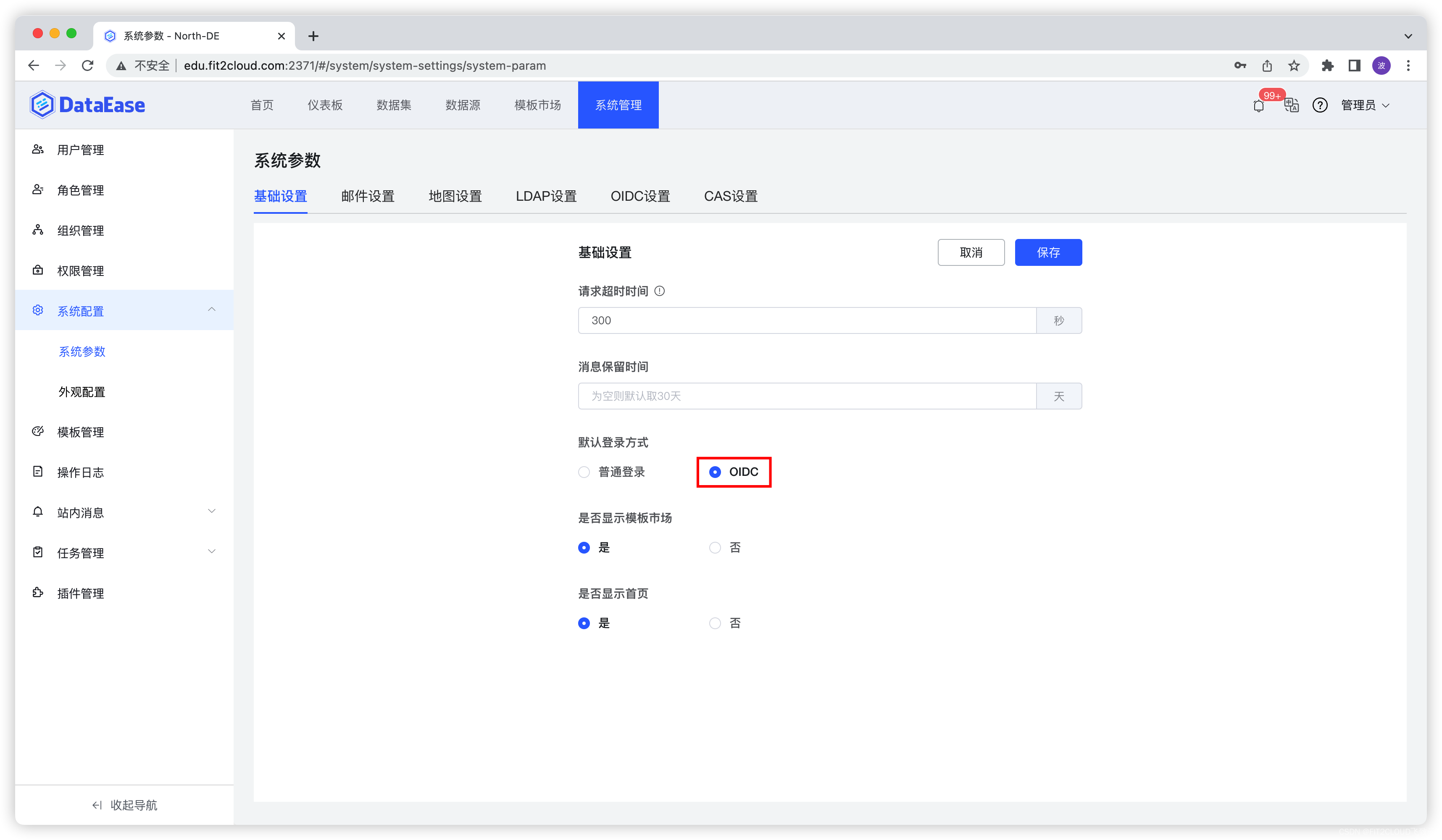
Task: Select 否 for 是否显示模板市场
Action: pos(715,548)
